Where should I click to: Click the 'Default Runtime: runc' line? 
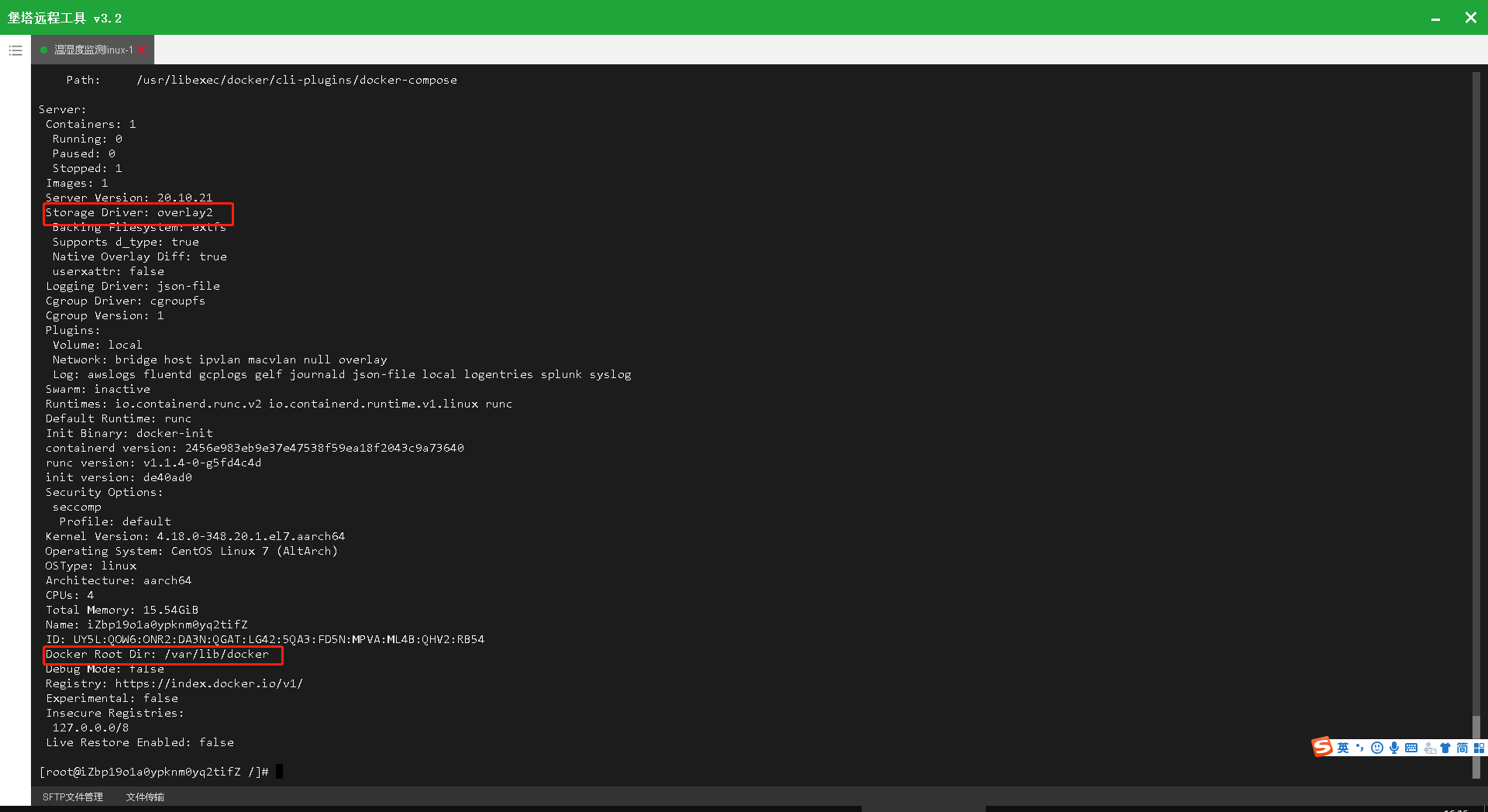click(x=119, y=418)
